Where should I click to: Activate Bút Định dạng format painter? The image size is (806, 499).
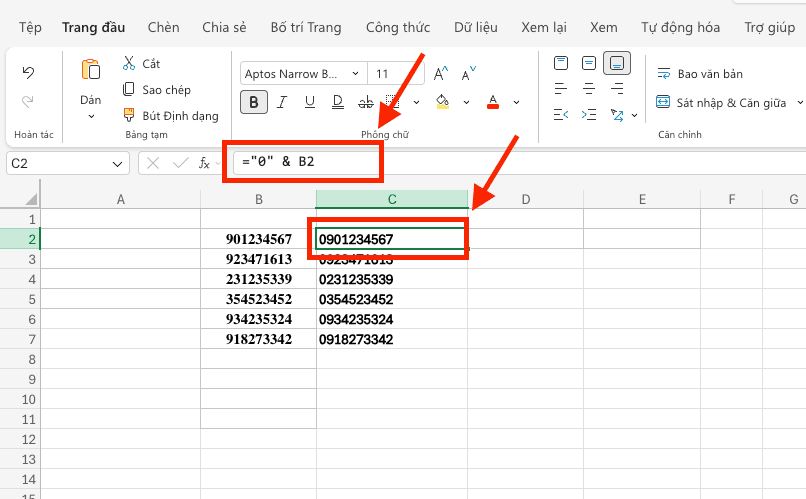(171, 116)
